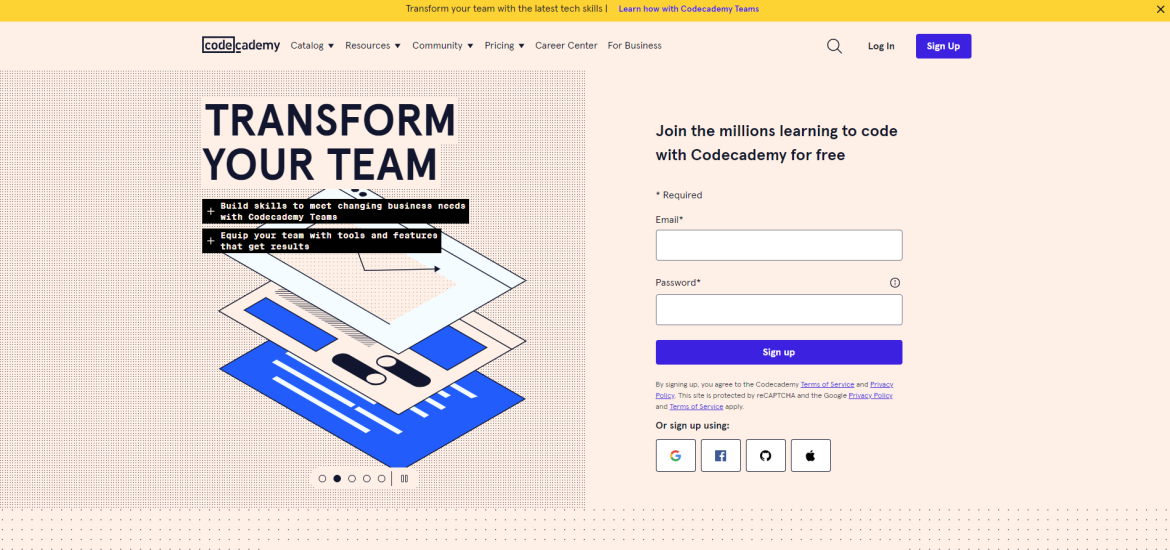Open the Codecademy logo homepage

point(241,45)
